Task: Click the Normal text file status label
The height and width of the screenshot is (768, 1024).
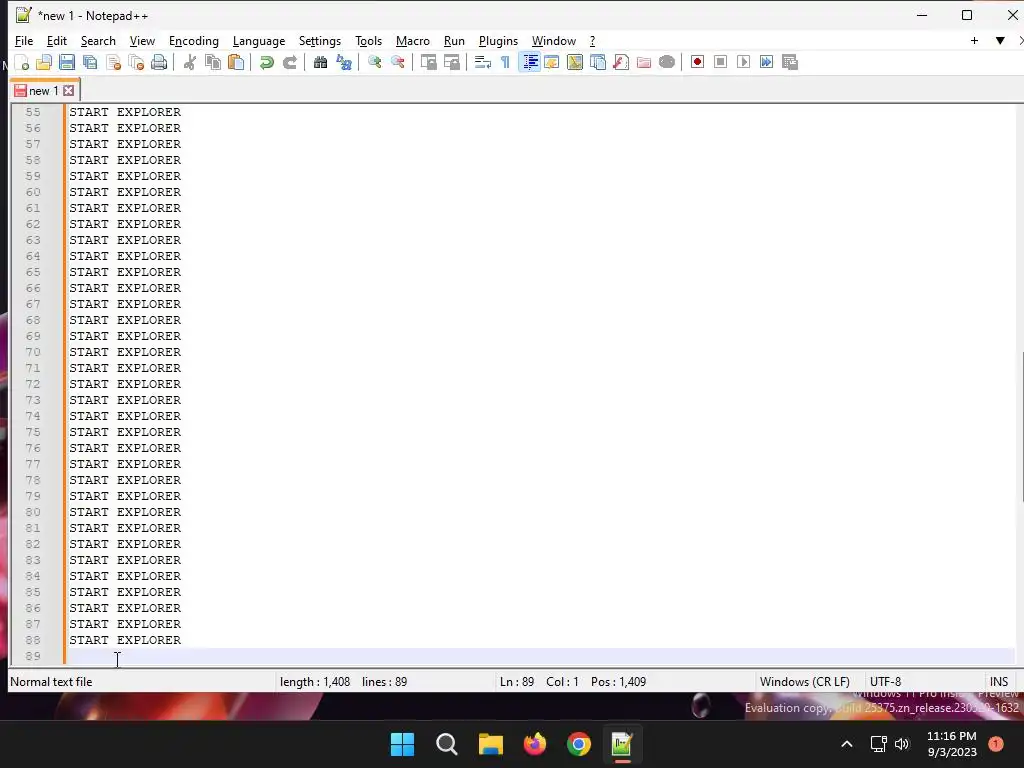Action: click(51, 682)
